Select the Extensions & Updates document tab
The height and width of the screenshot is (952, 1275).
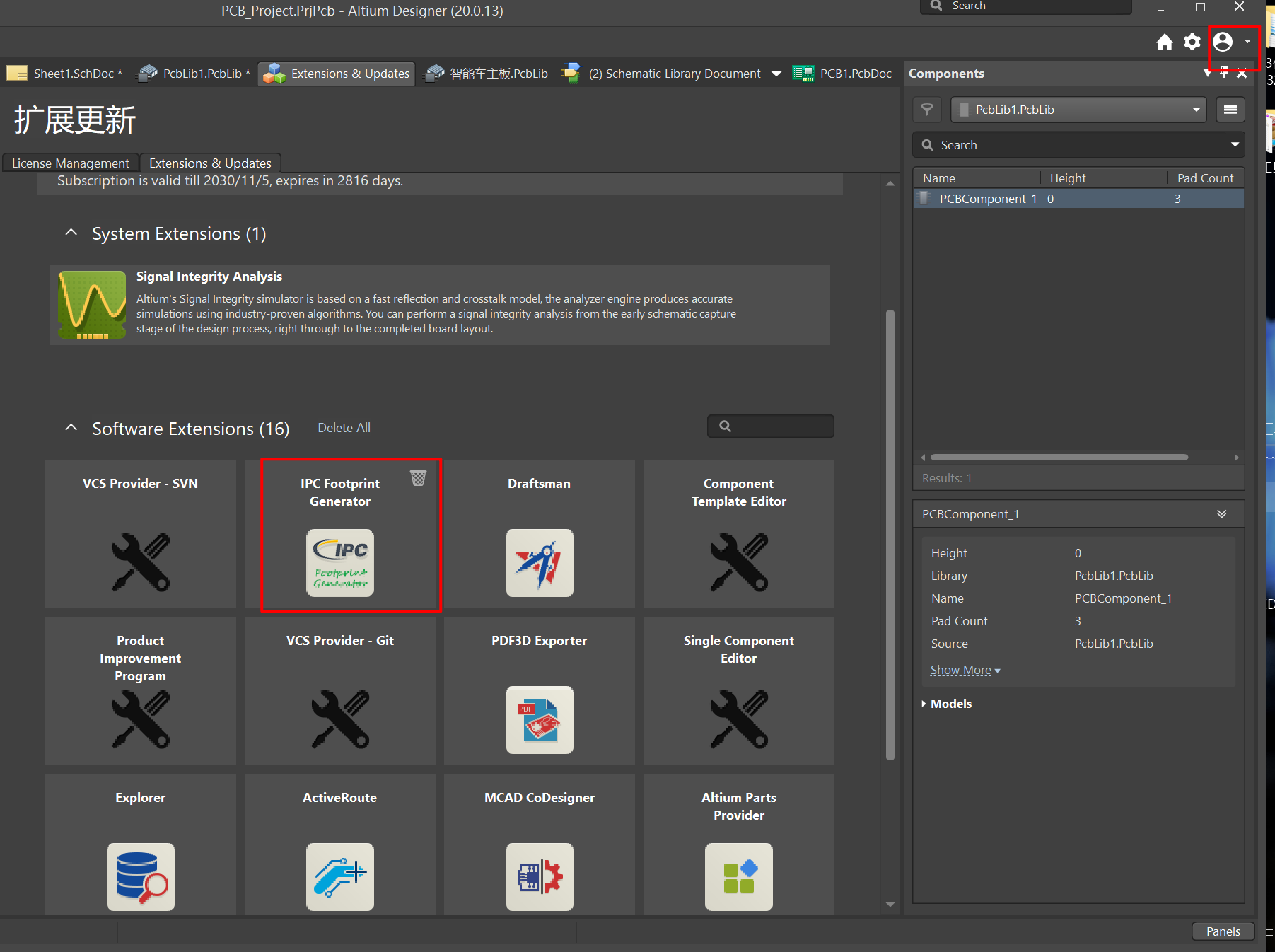[337, 74]
